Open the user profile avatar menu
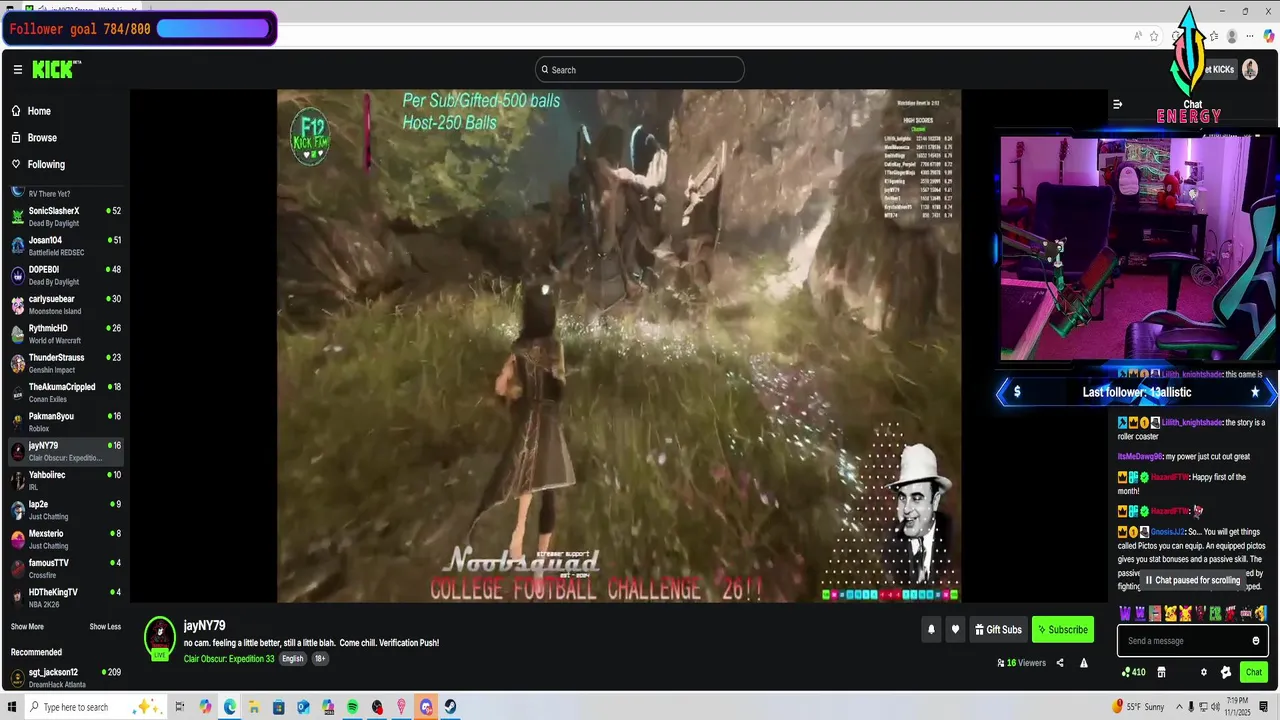The width and height of the screenshot is (1280, 720). click(1249, 69)
